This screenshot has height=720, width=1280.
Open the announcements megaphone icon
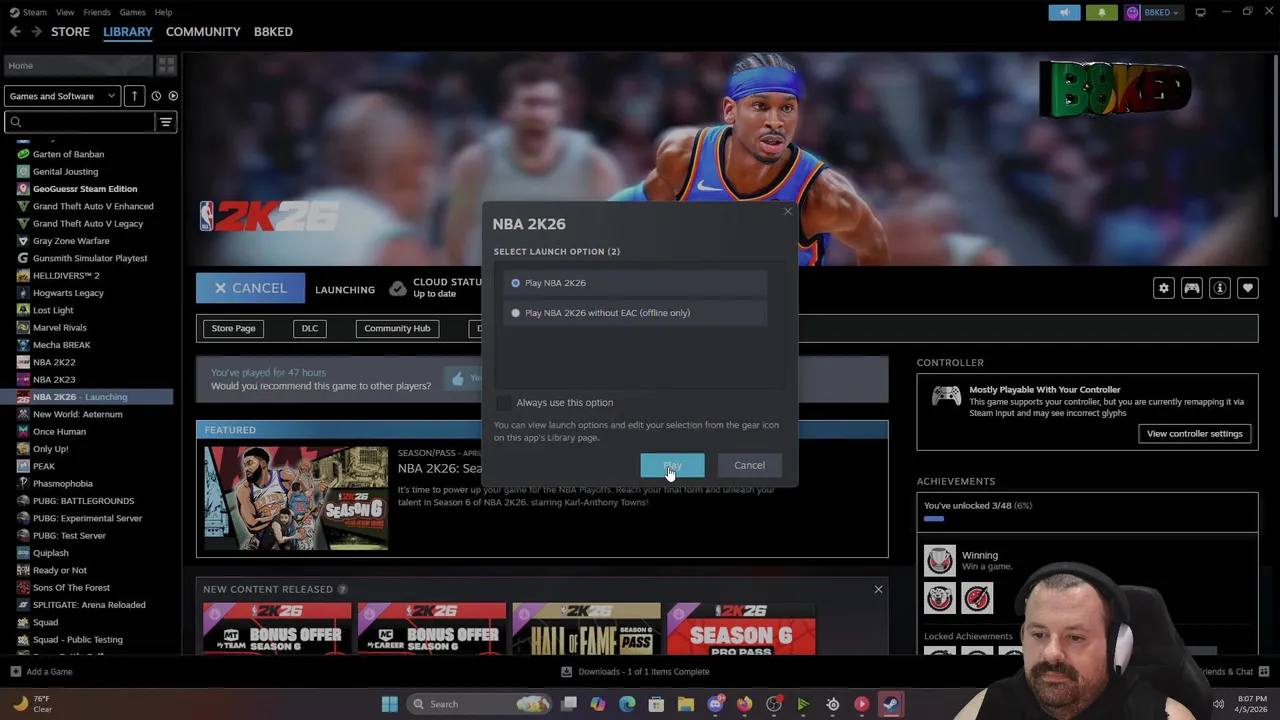click(1064, 12)
